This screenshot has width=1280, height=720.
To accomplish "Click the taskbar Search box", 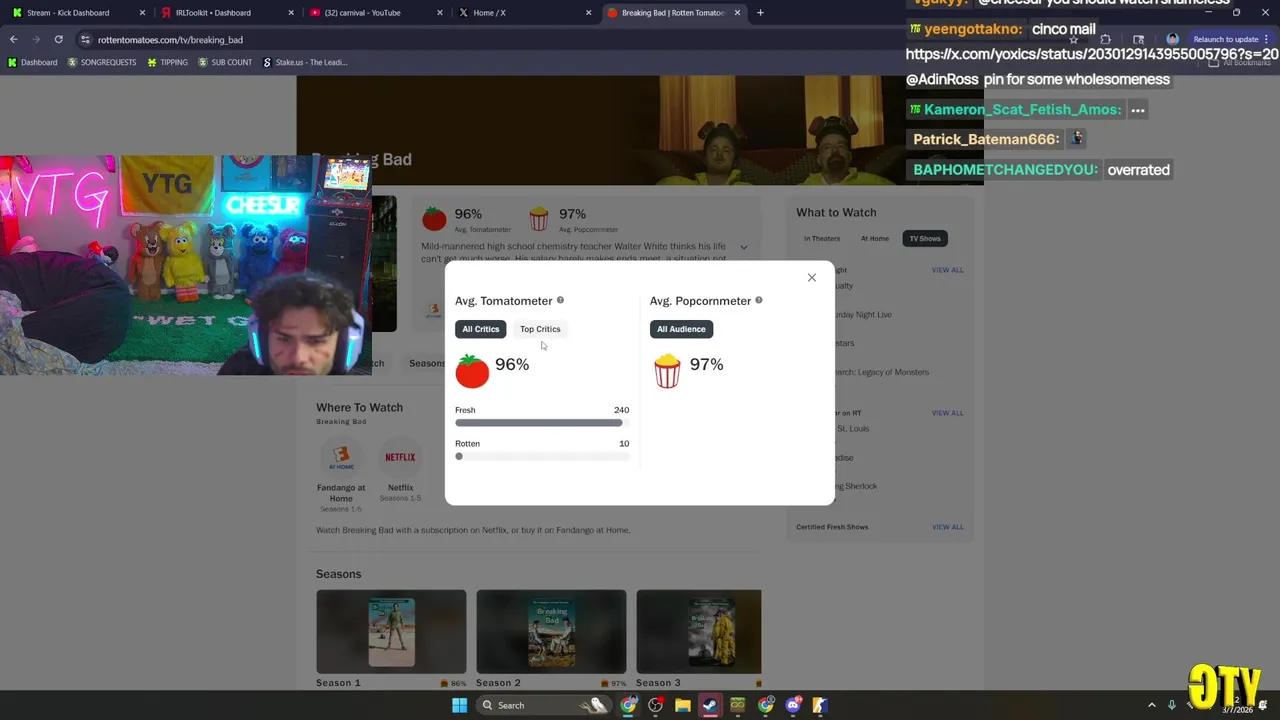I will click(x=545, y=705).
